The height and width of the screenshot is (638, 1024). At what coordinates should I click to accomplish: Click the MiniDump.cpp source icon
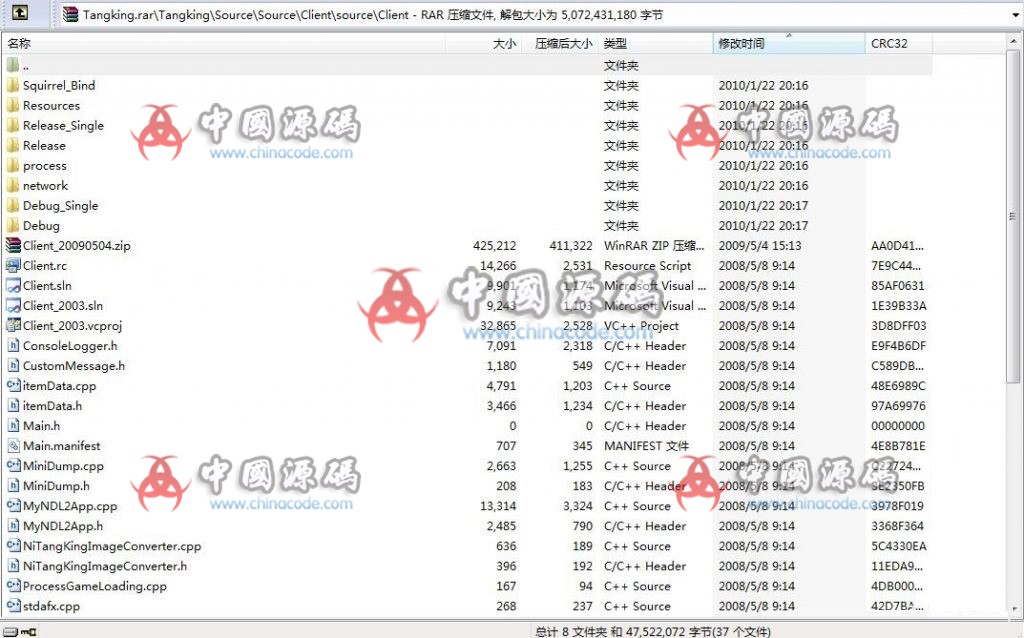[12, 466]
